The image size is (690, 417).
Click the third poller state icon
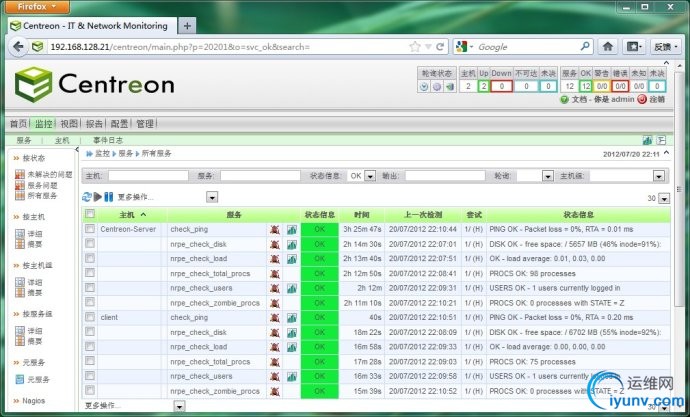coord(449,87)
